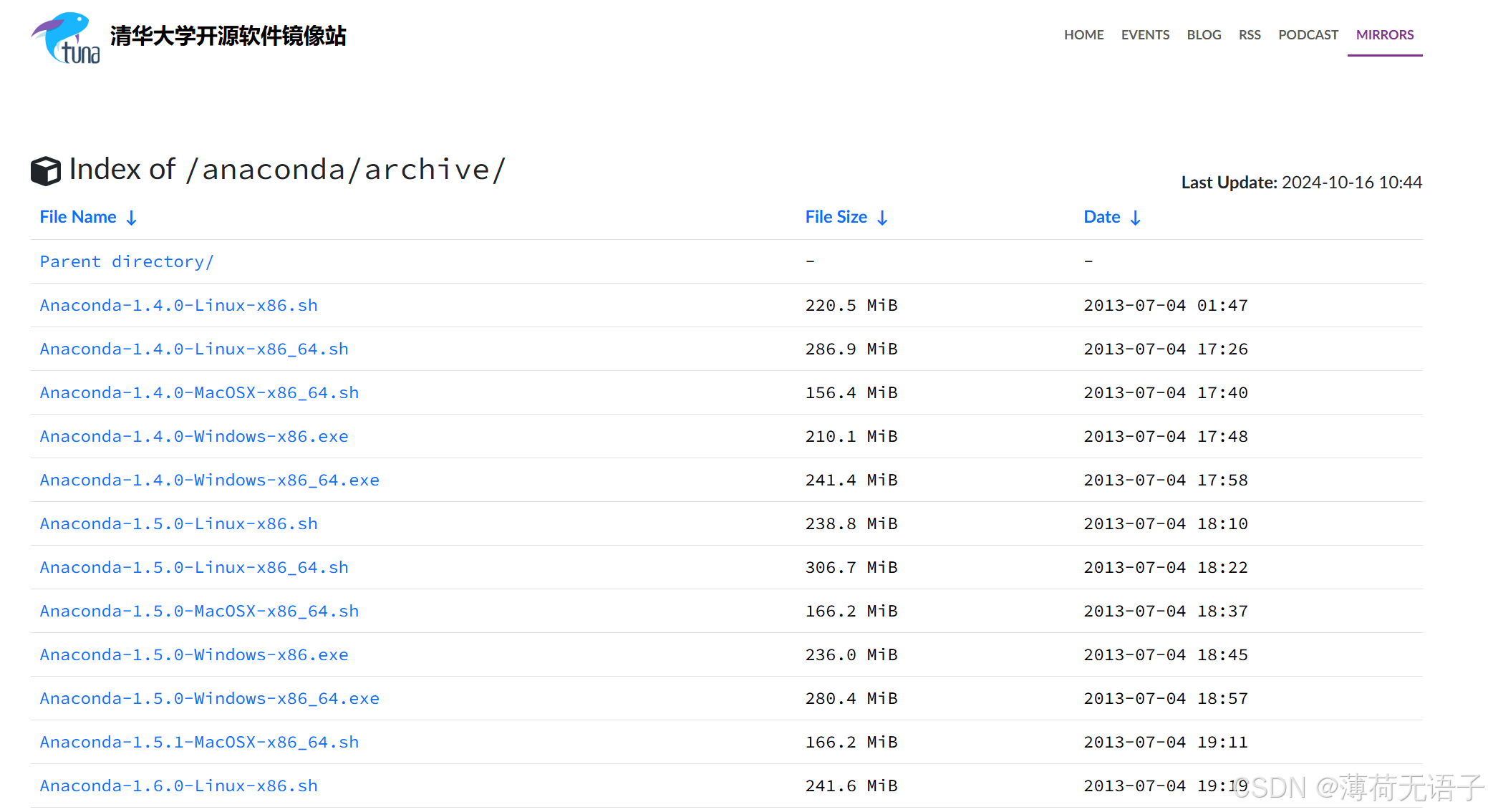Download Anaconda-1.4.0-Windows-x86_64.exe
1488x812 pixels.
tap(210, 480)
